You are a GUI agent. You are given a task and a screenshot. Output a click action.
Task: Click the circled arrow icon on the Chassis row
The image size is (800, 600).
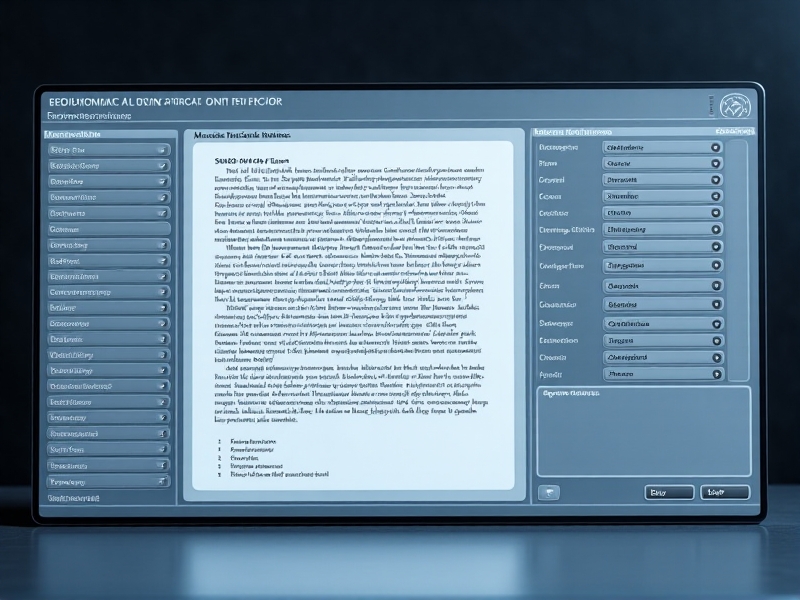pos(716,356)
